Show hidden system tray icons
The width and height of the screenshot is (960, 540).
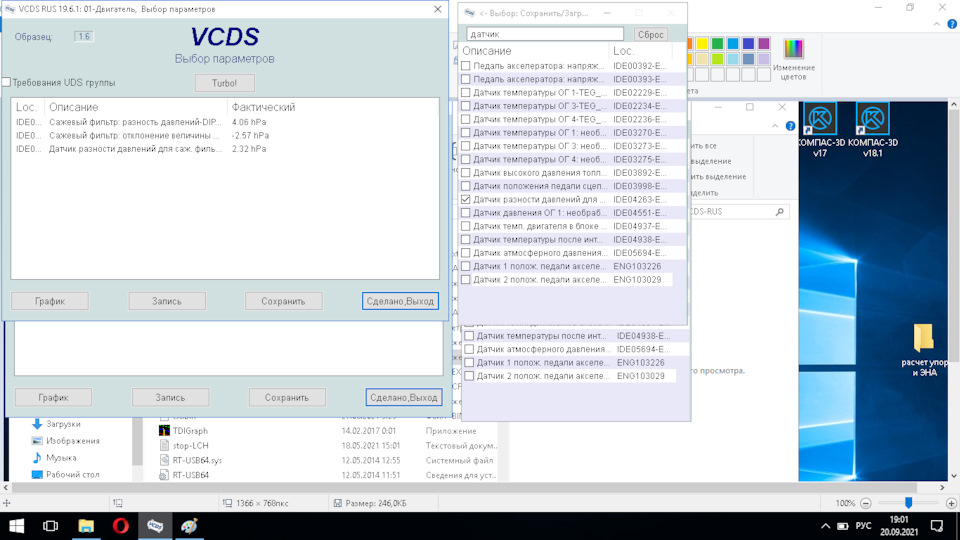[825, 526]
